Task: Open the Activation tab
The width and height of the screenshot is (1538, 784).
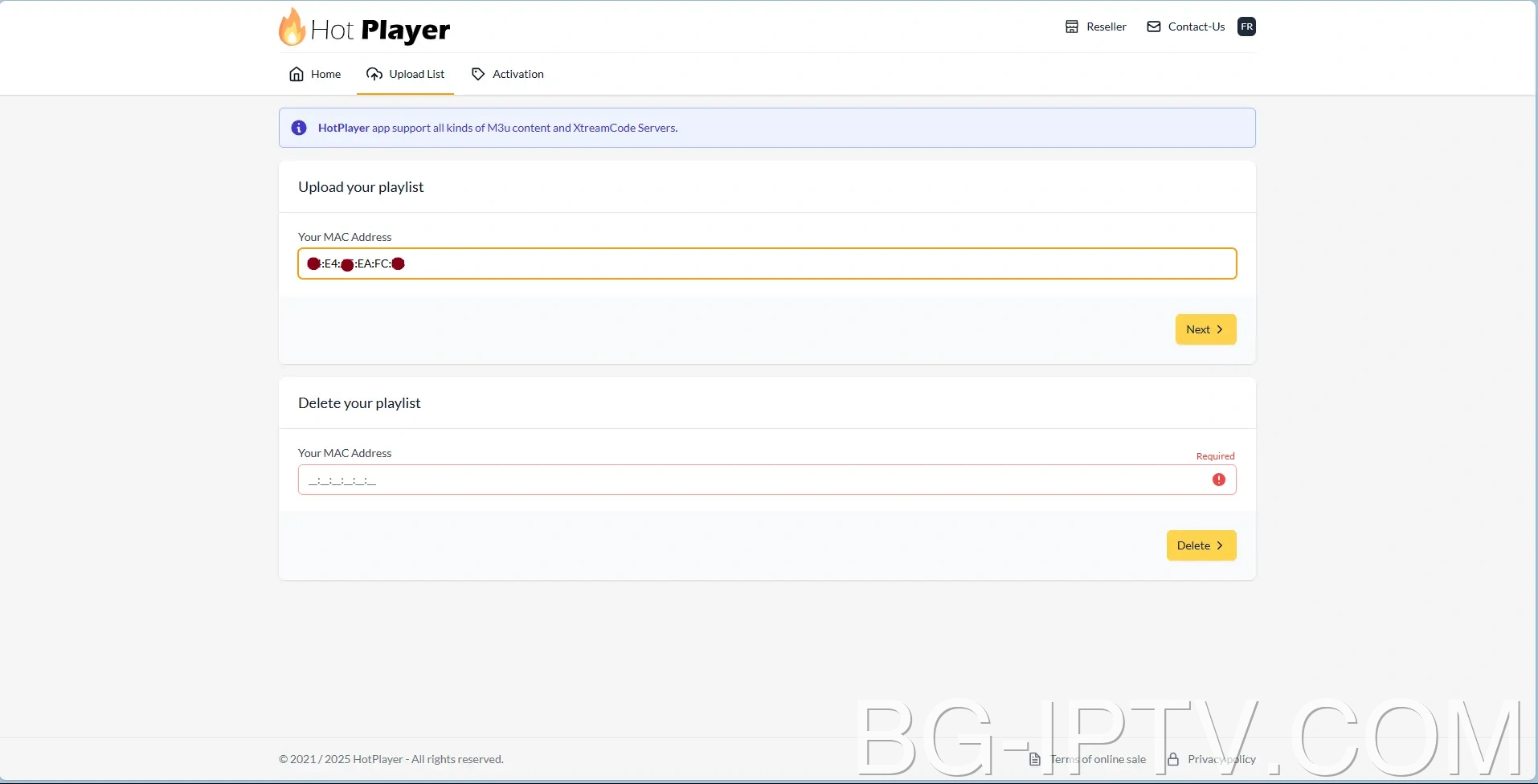Action: tap(507, 74)
